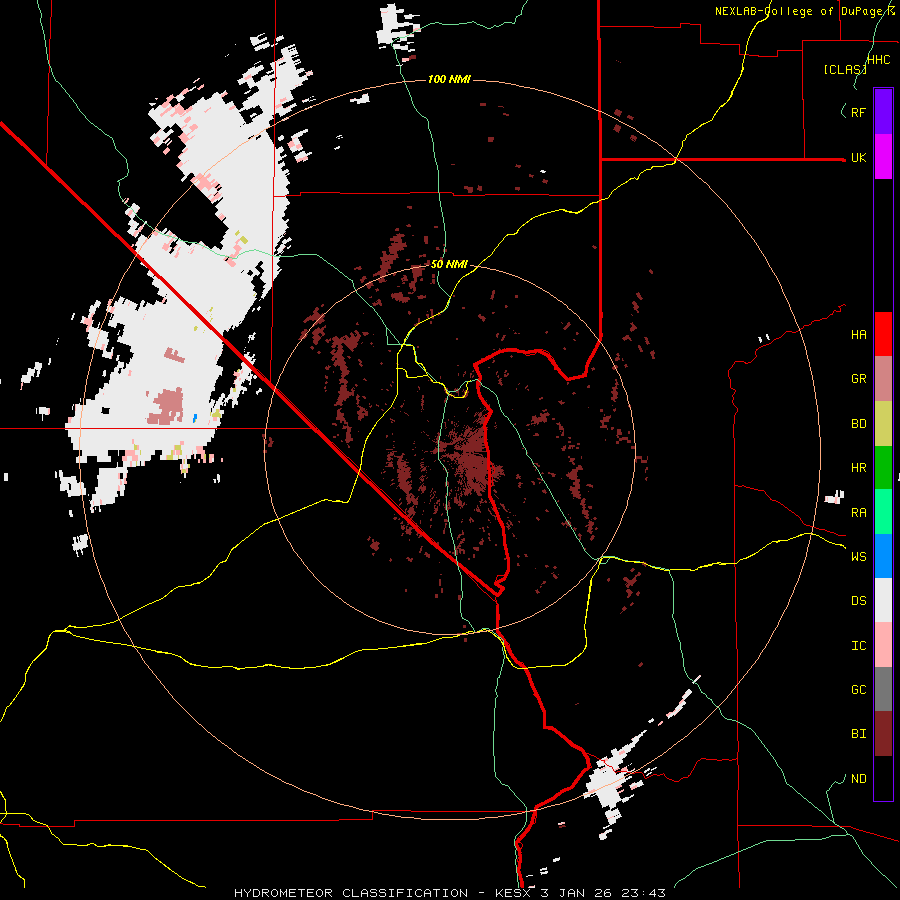This screenshot has height=900, width=900.
Task: Click the GC legend label
Action: click(x=859, y=690)
